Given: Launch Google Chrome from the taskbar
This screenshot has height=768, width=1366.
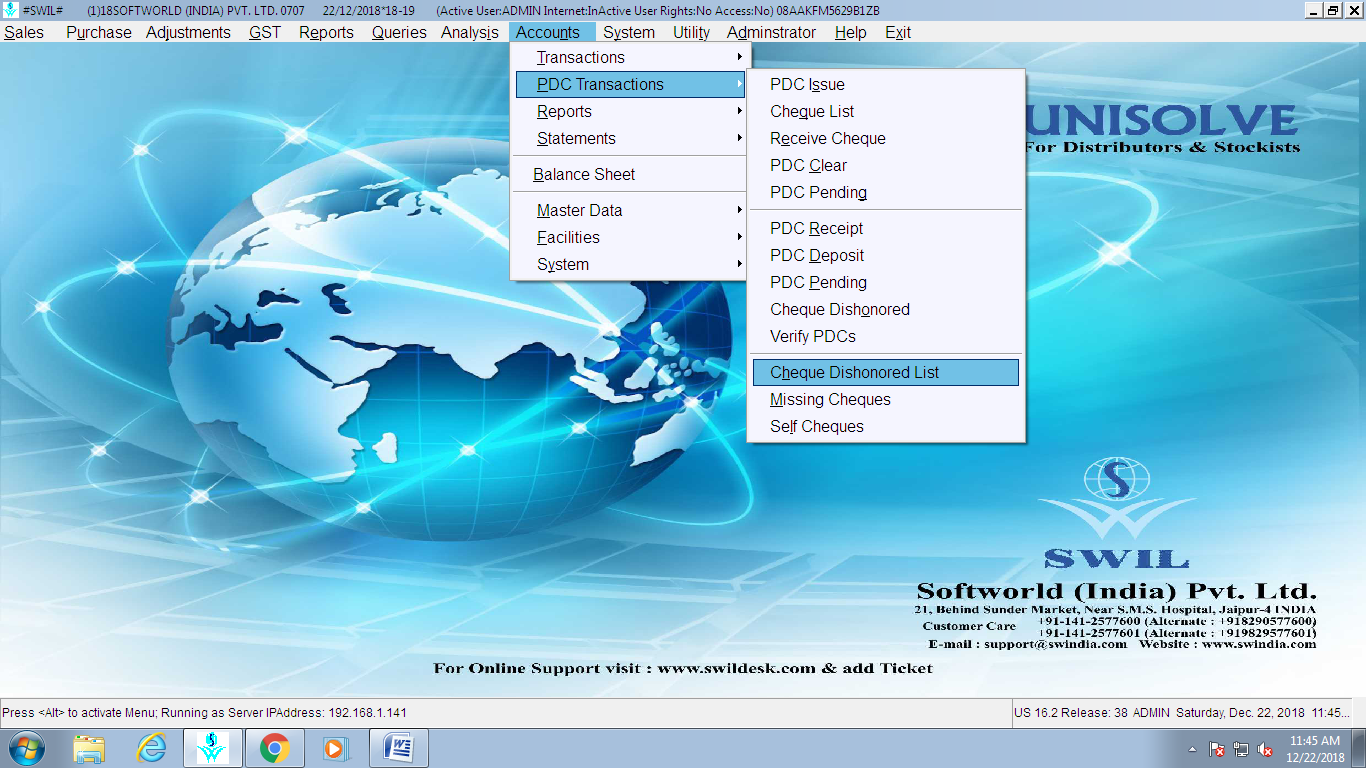Looking at the screenshot, I should click(274, 748).
